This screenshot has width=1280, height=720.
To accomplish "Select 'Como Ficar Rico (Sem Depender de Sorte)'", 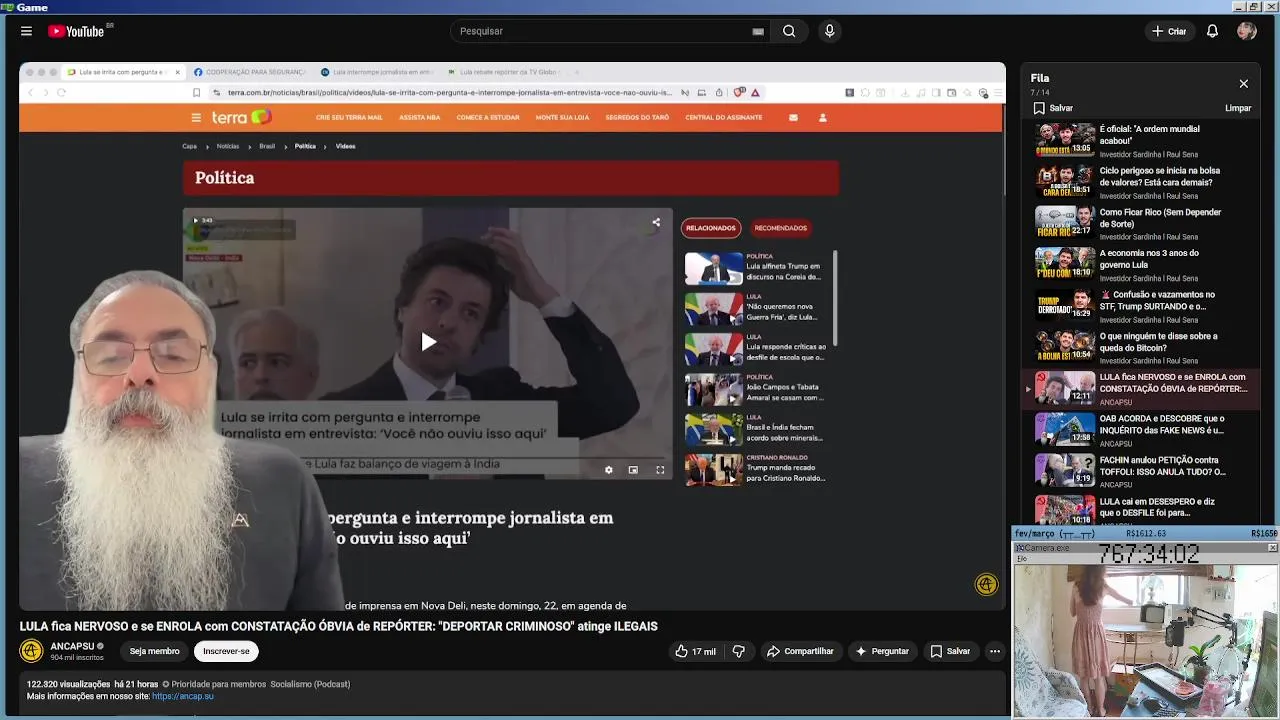I will (x=1140, y=223).
